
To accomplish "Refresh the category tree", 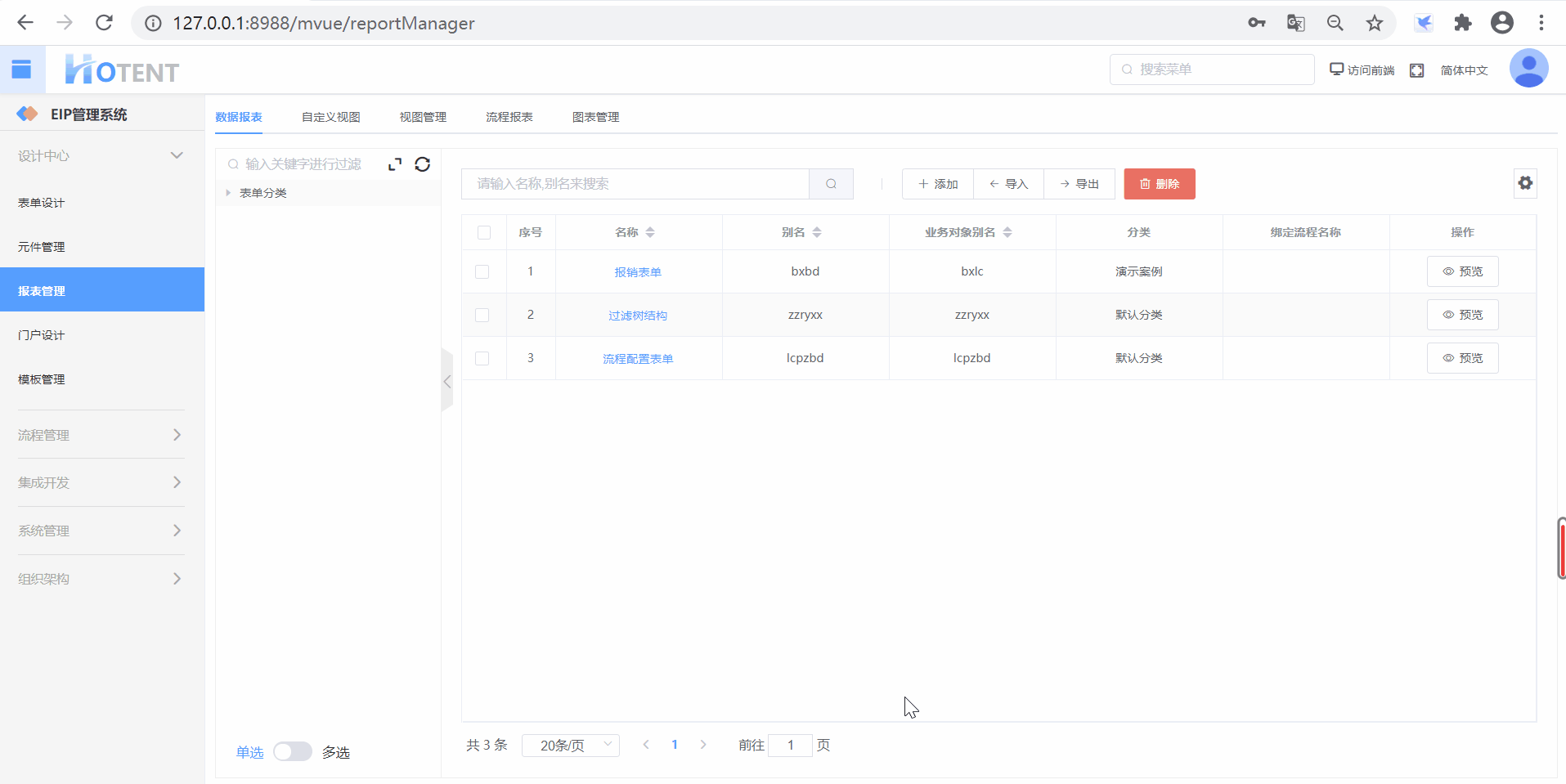I will [422, 164].
